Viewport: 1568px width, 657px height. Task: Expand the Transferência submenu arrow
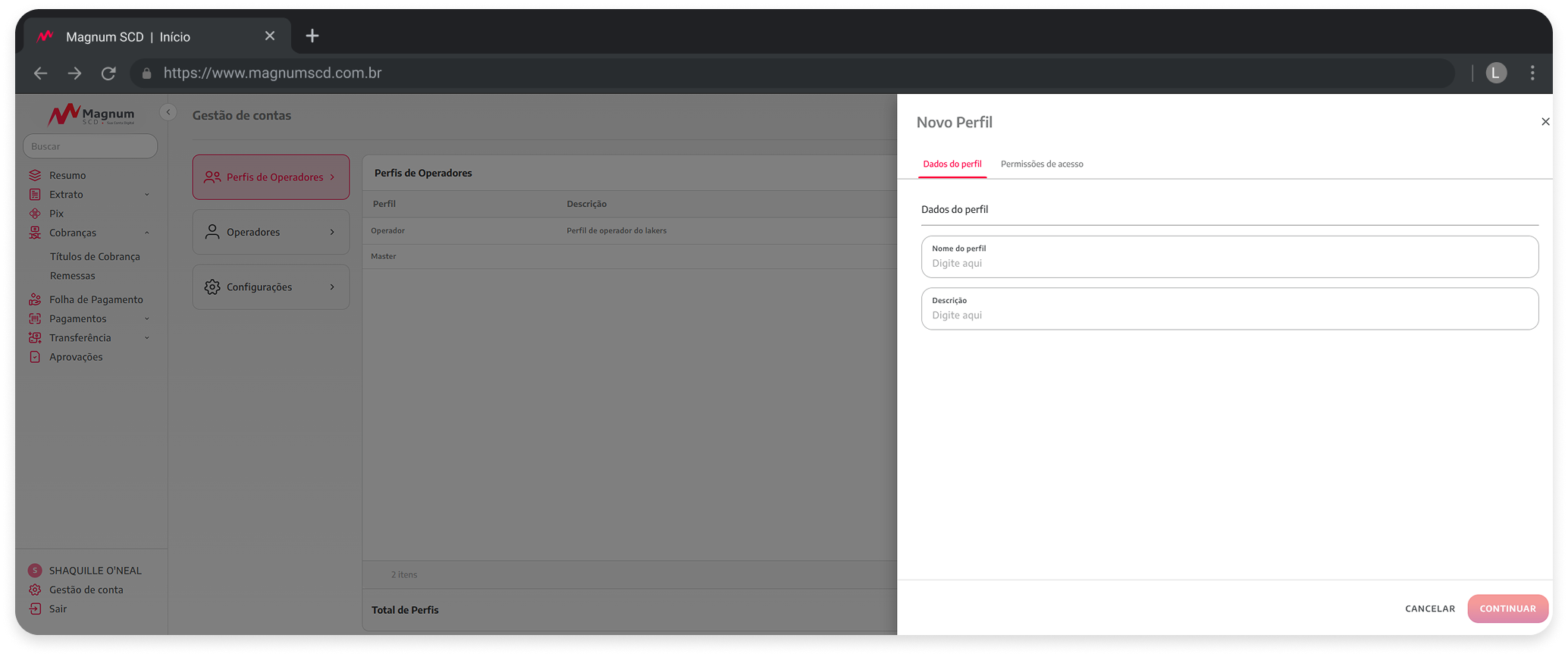coord(147,338)
